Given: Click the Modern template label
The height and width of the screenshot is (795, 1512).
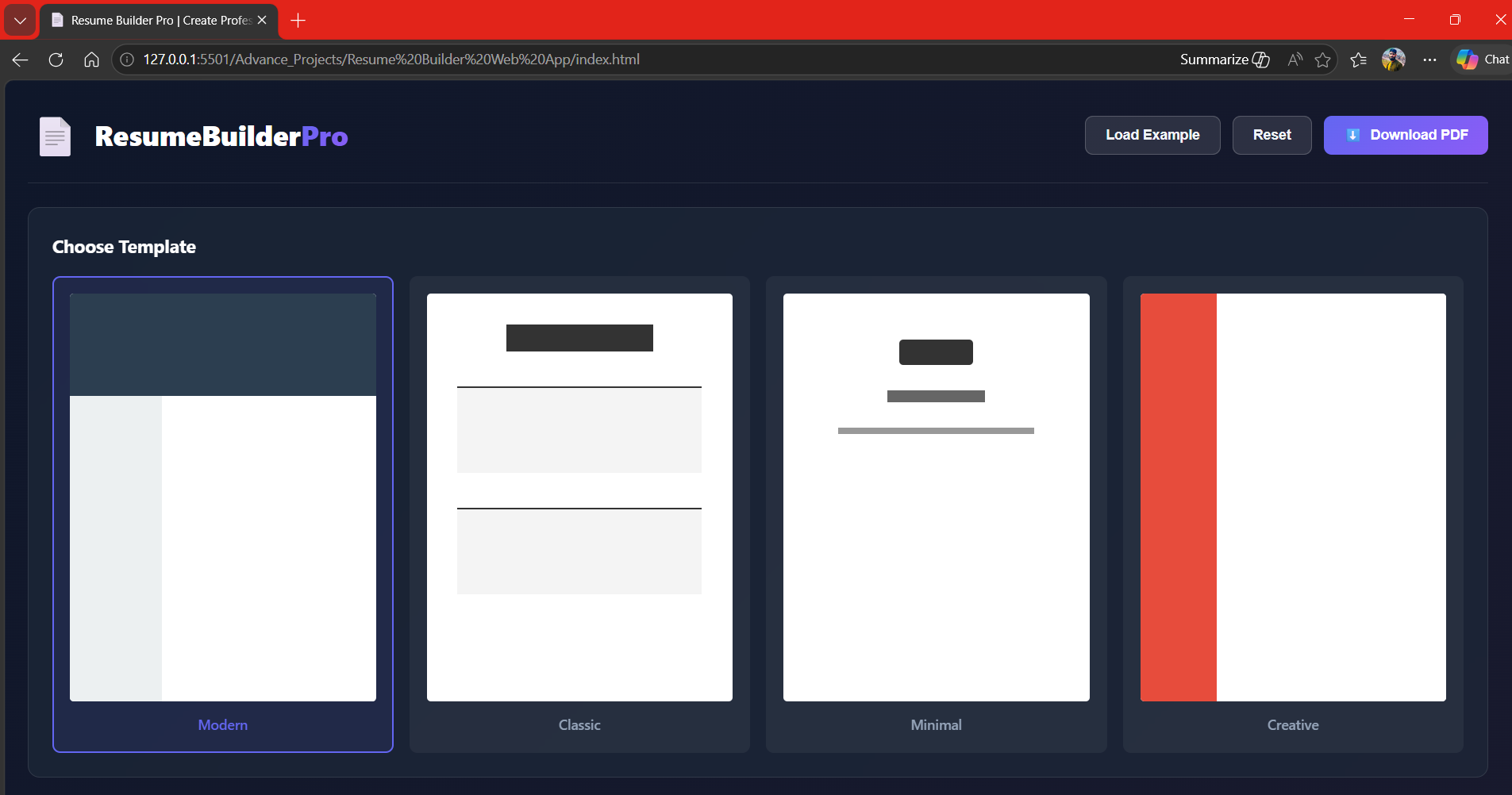Looking at the screenshot, I should pos(223,725).
